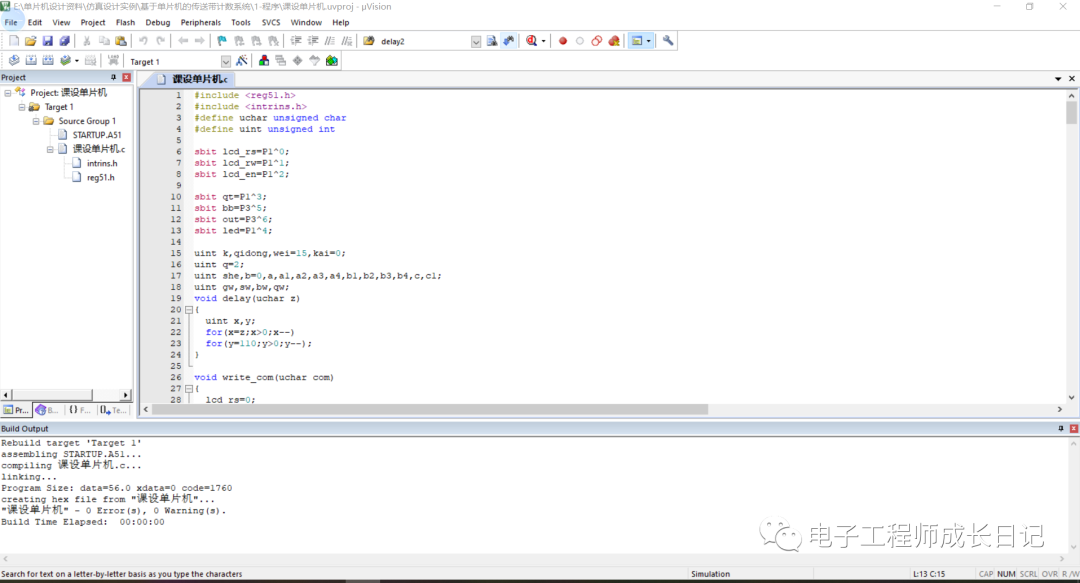Click the editor horizontal scrollbar thumb
Image resolution: width=1080 pixels, height=583 pixels.
(430, 410)
